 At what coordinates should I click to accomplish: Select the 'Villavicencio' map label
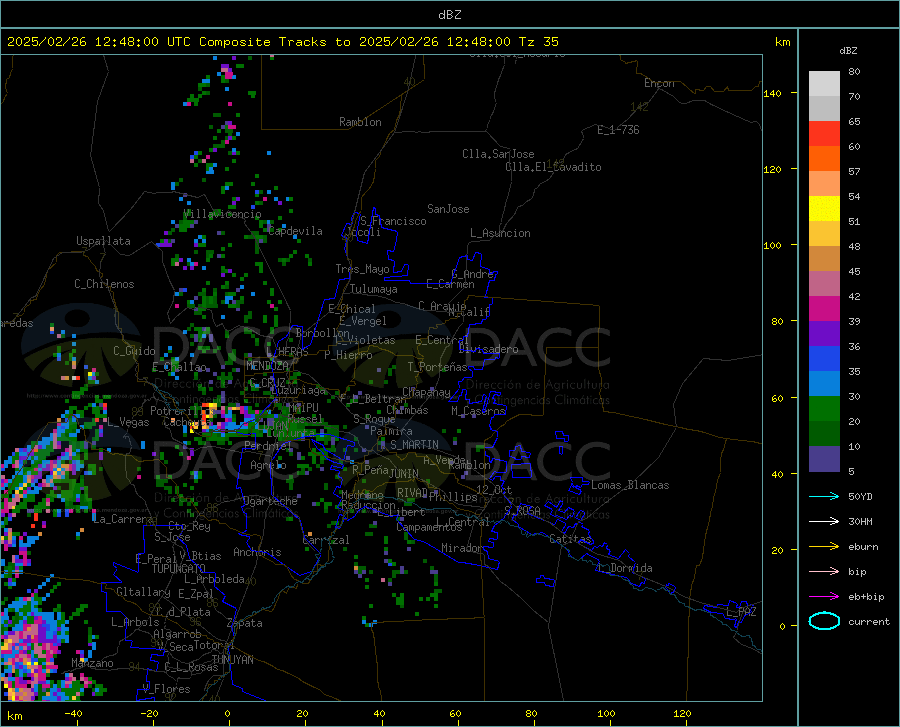[222, 214]
